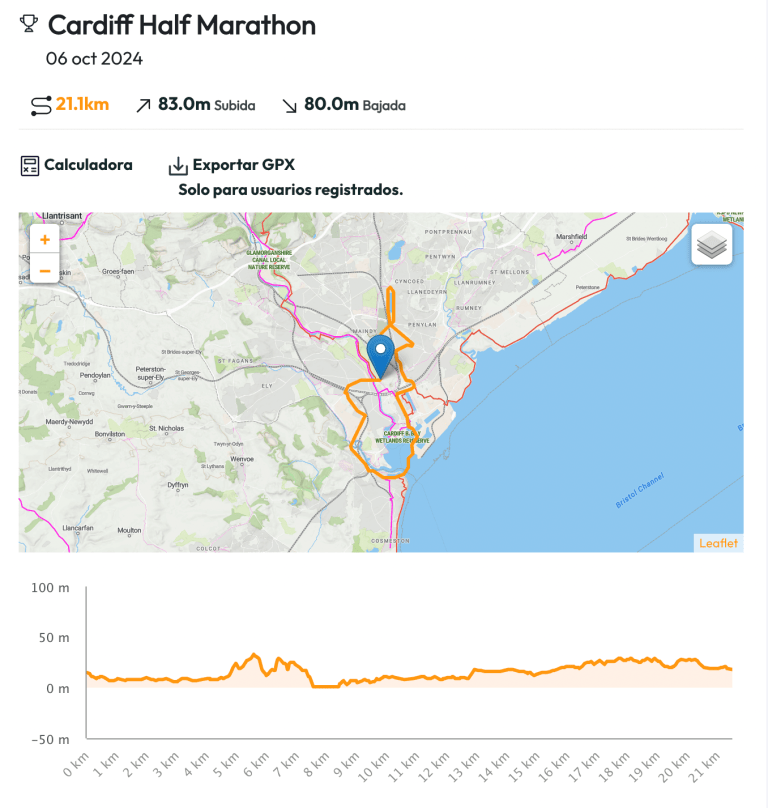Click the Cardiff Half Marathon title
Viewport: 768px width, 808px height.
pos(182,25)
